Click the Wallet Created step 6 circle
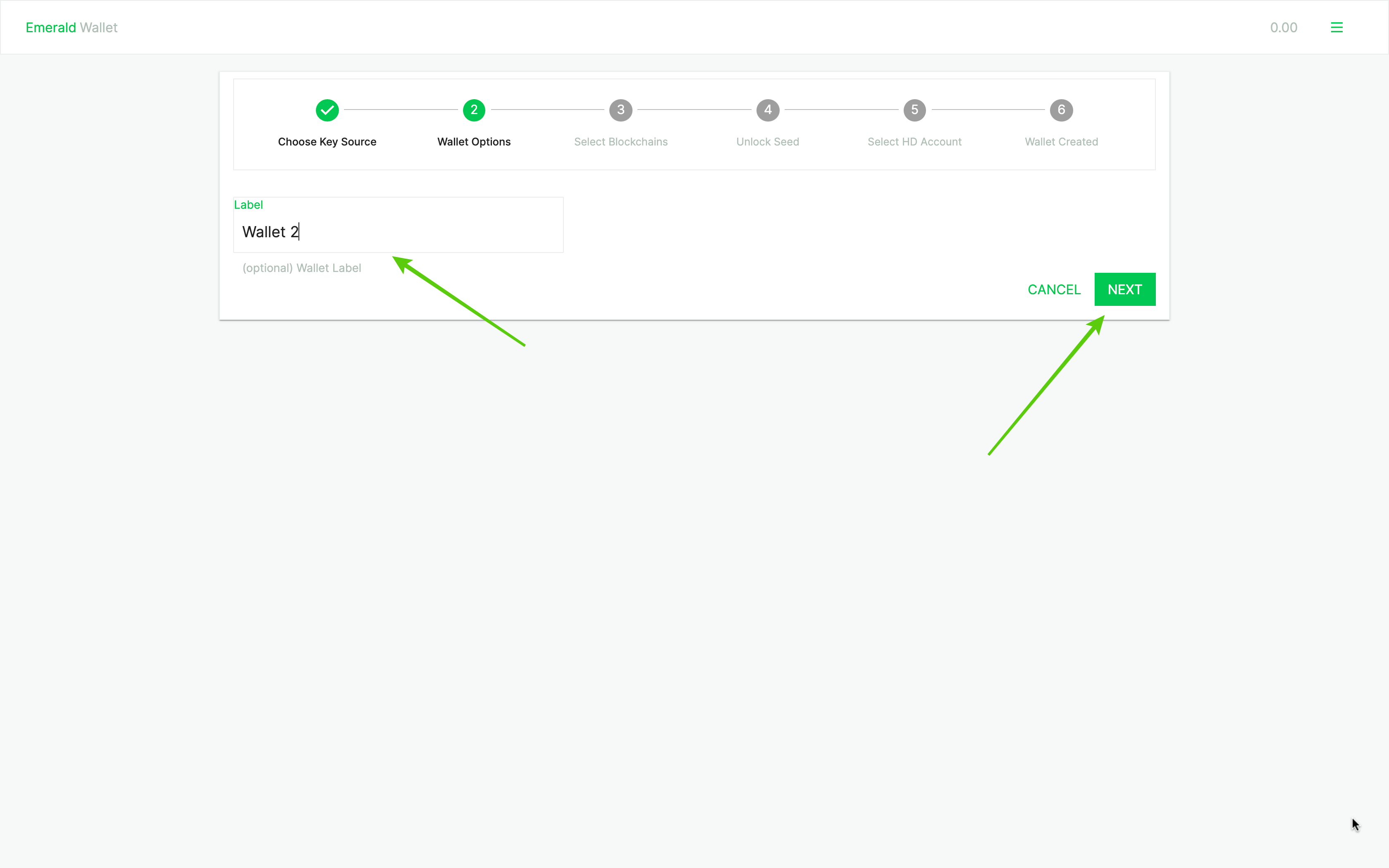The height and width of the screenshot is (868, 1389). coord(1061,110)
